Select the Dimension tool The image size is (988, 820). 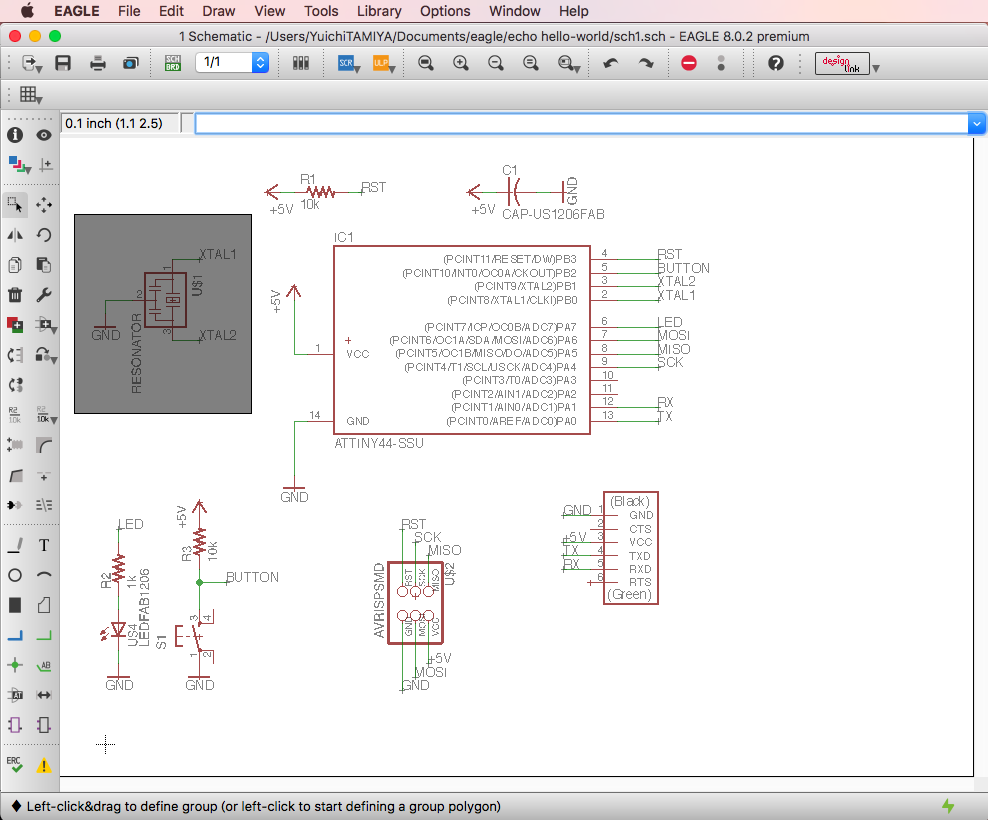click(43, 695)
